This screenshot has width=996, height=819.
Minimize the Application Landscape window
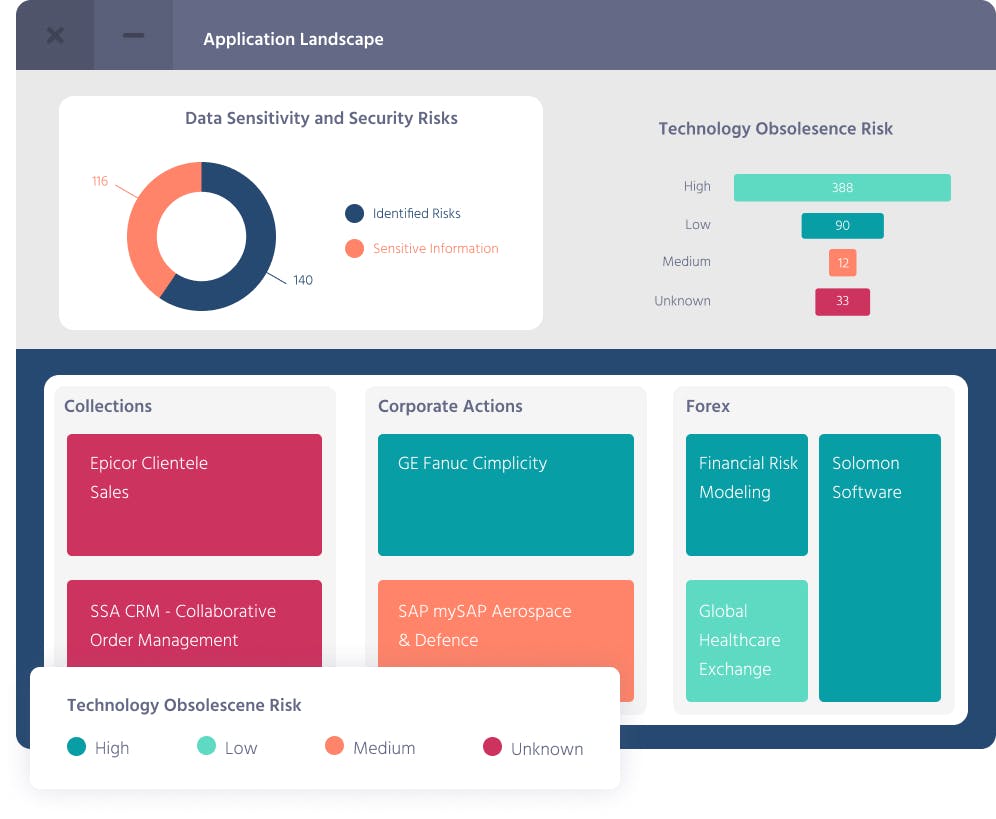[x=133, y=36]
